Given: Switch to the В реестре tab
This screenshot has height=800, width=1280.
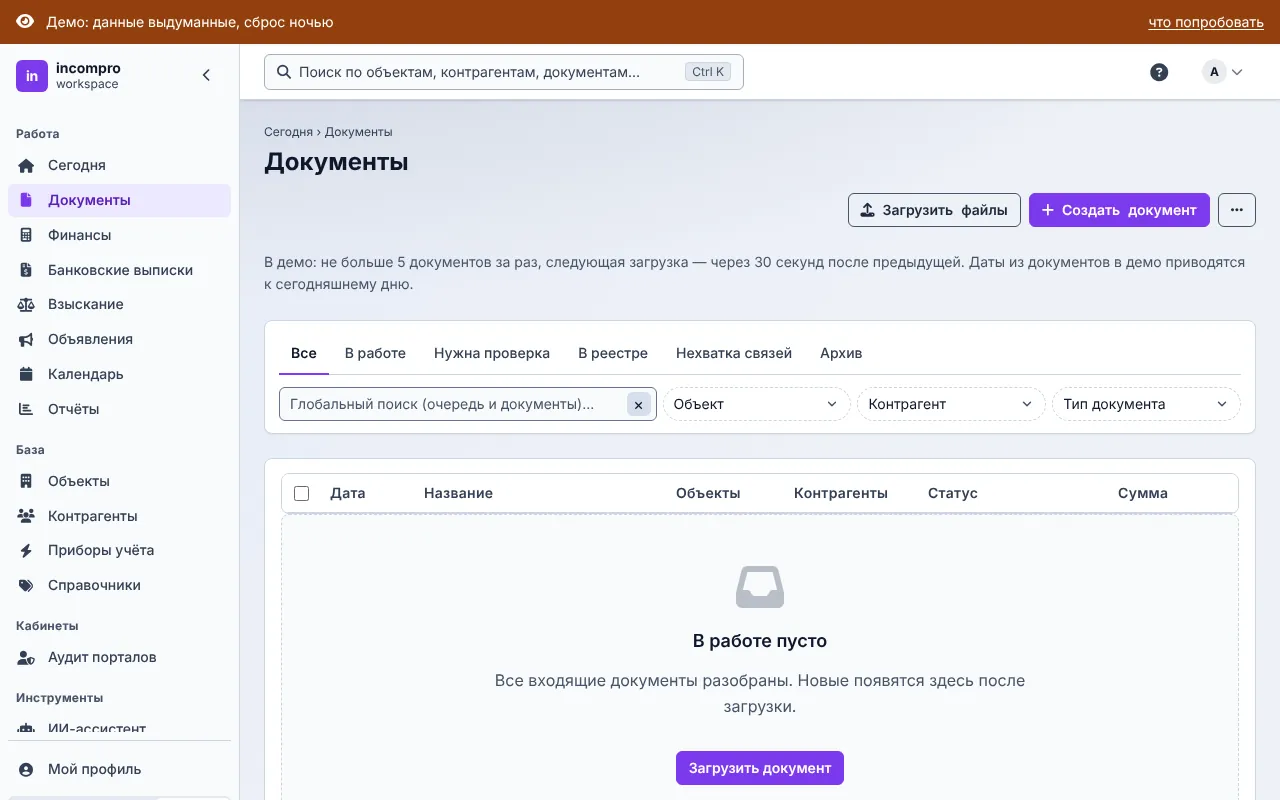Looking at the screenshot, I should (x=613, y=353).
